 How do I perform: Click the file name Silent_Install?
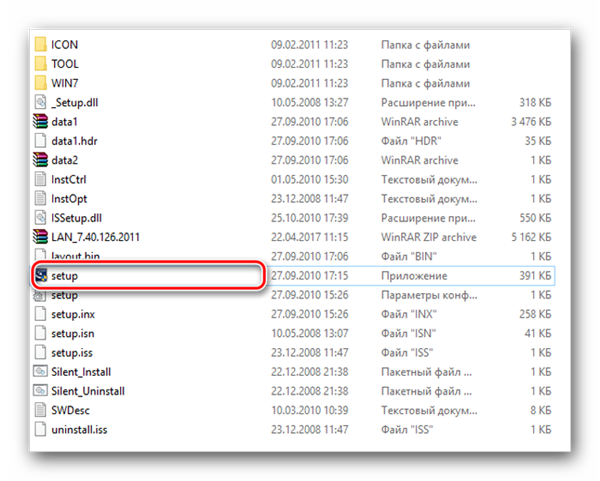pos(81,372)
